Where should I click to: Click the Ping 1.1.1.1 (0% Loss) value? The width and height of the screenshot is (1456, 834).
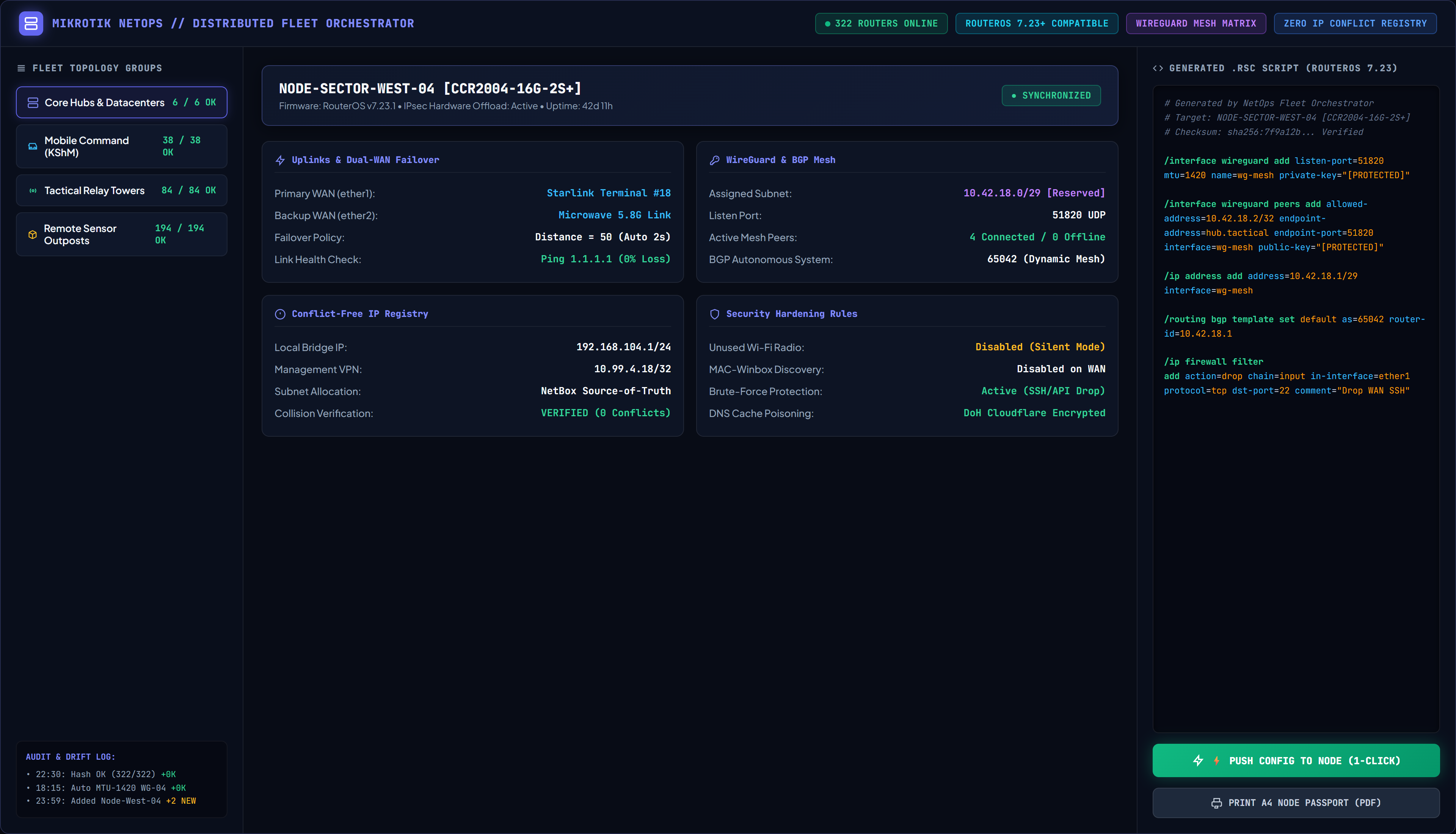(606, 259)
